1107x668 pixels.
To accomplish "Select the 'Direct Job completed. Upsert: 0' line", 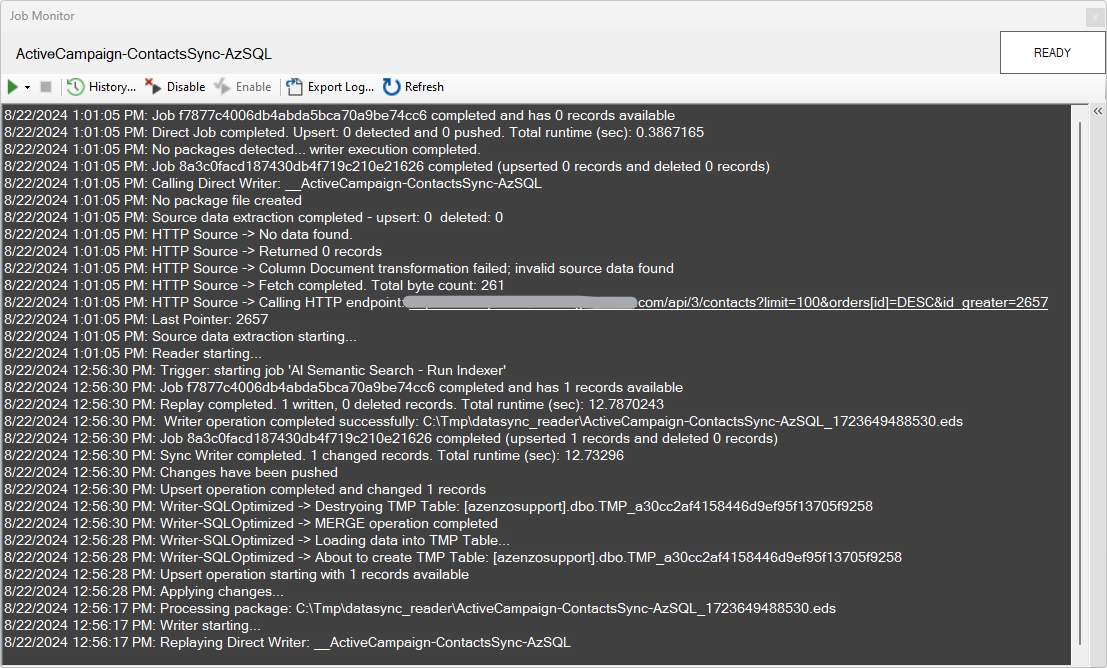I will pos(354,133).
